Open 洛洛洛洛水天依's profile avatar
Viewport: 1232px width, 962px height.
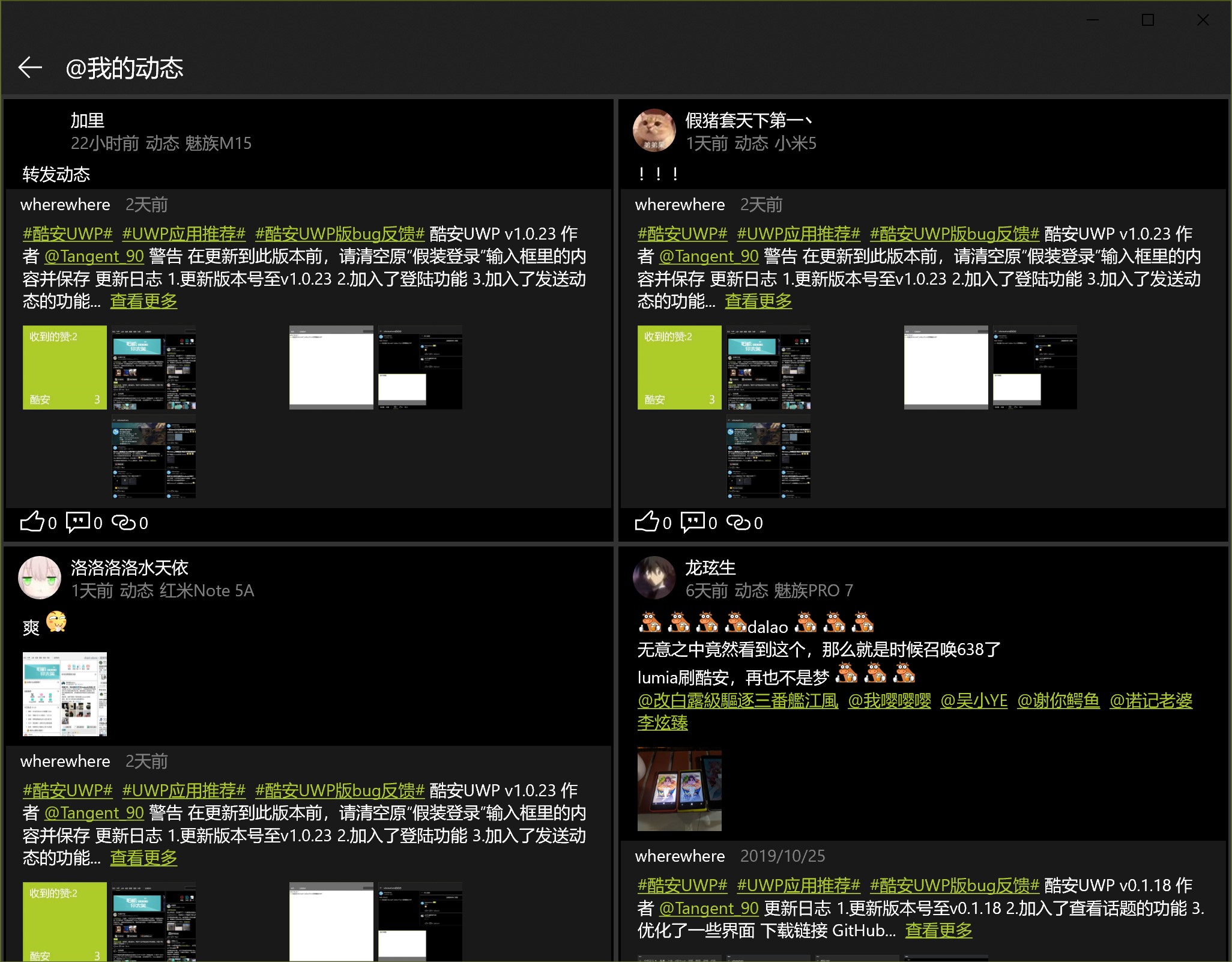(40, 578)
